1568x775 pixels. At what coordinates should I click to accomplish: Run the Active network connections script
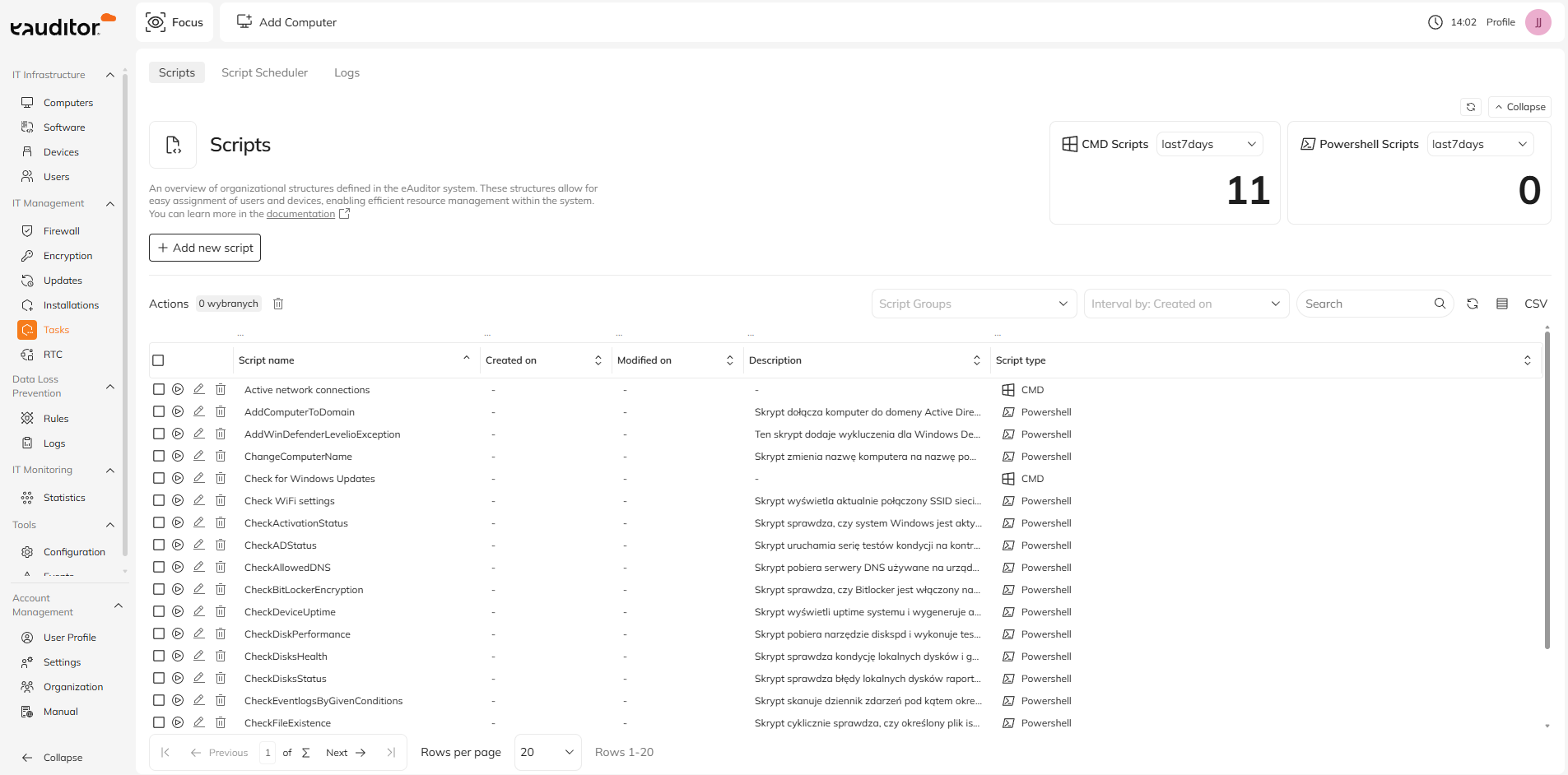pos(178,389)
